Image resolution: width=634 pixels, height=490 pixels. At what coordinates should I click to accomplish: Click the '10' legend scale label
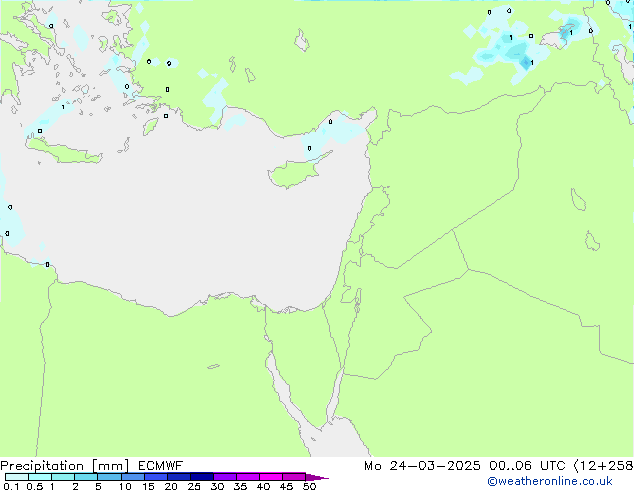(x=125, y=486)
